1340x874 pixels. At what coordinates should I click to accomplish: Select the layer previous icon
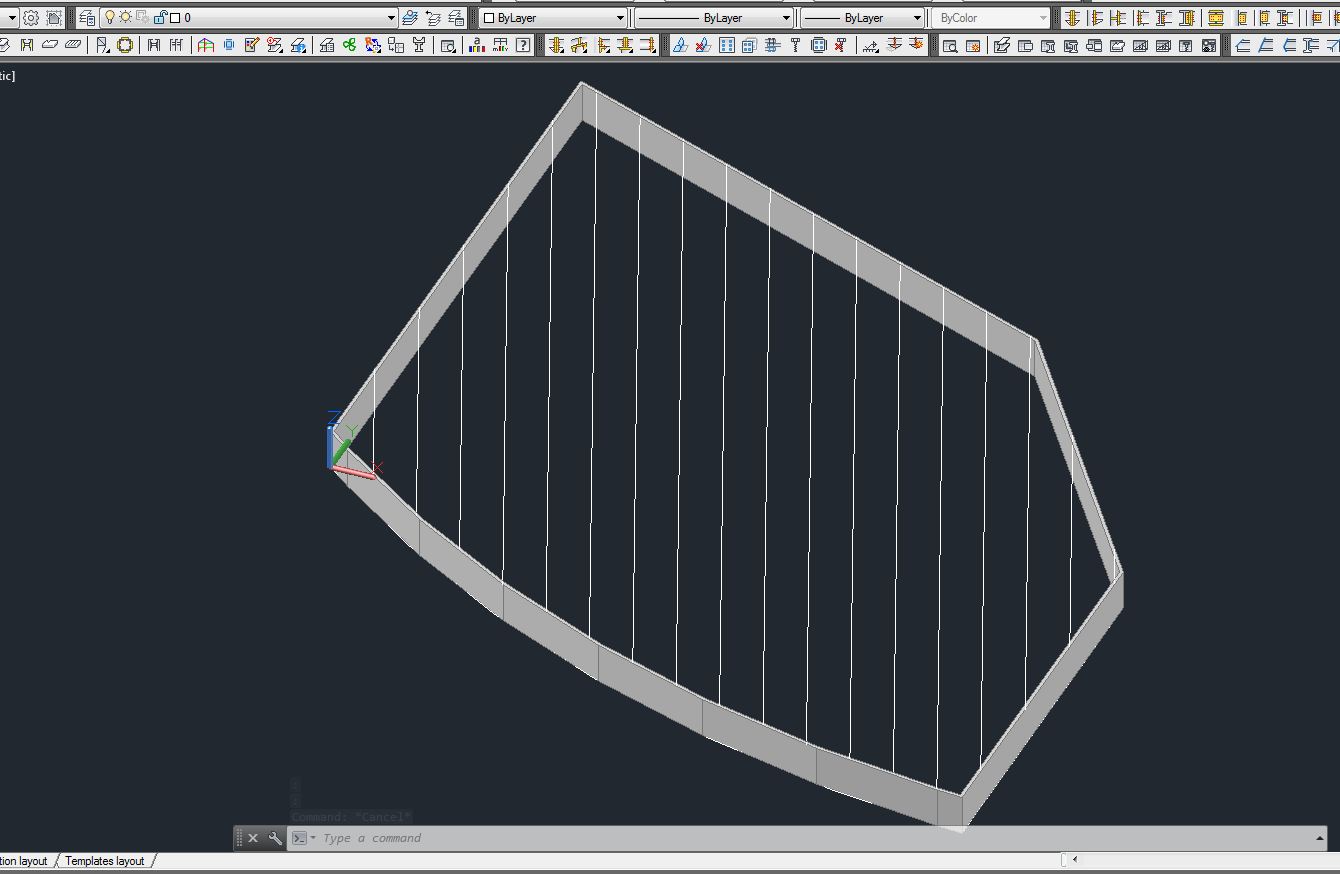click(x=431, y=17)
